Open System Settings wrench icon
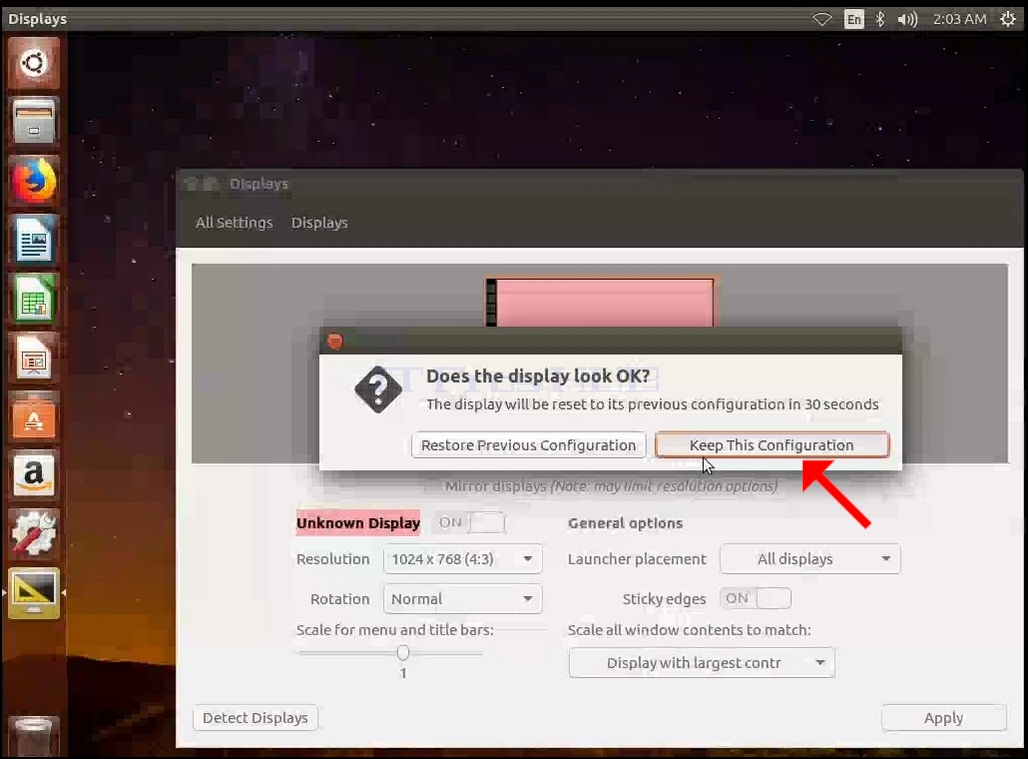1028x759 pixels. (x=33, y=534)
